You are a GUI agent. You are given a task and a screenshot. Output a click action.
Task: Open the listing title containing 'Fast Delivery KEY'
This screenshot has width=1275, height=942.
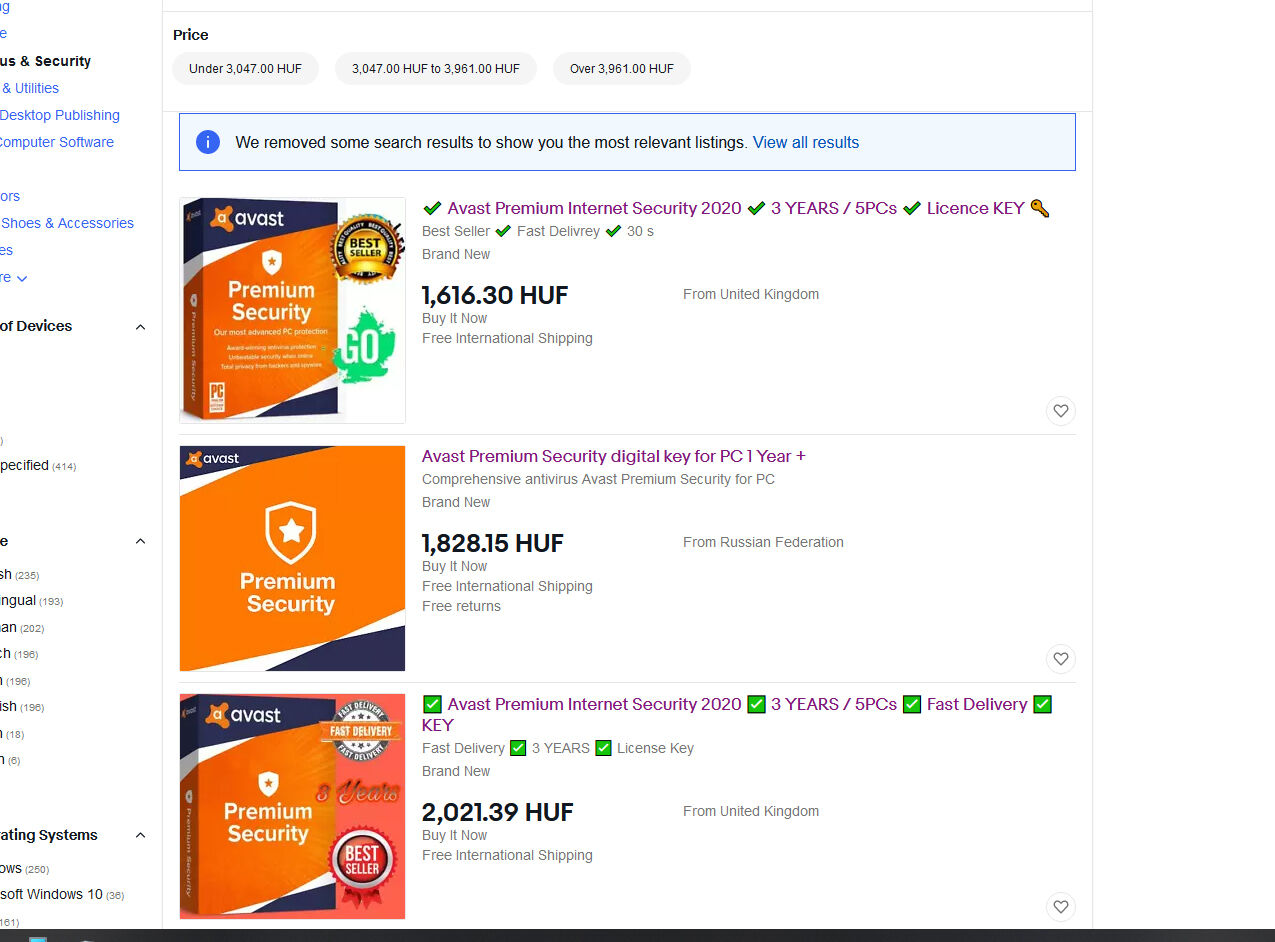737,714
